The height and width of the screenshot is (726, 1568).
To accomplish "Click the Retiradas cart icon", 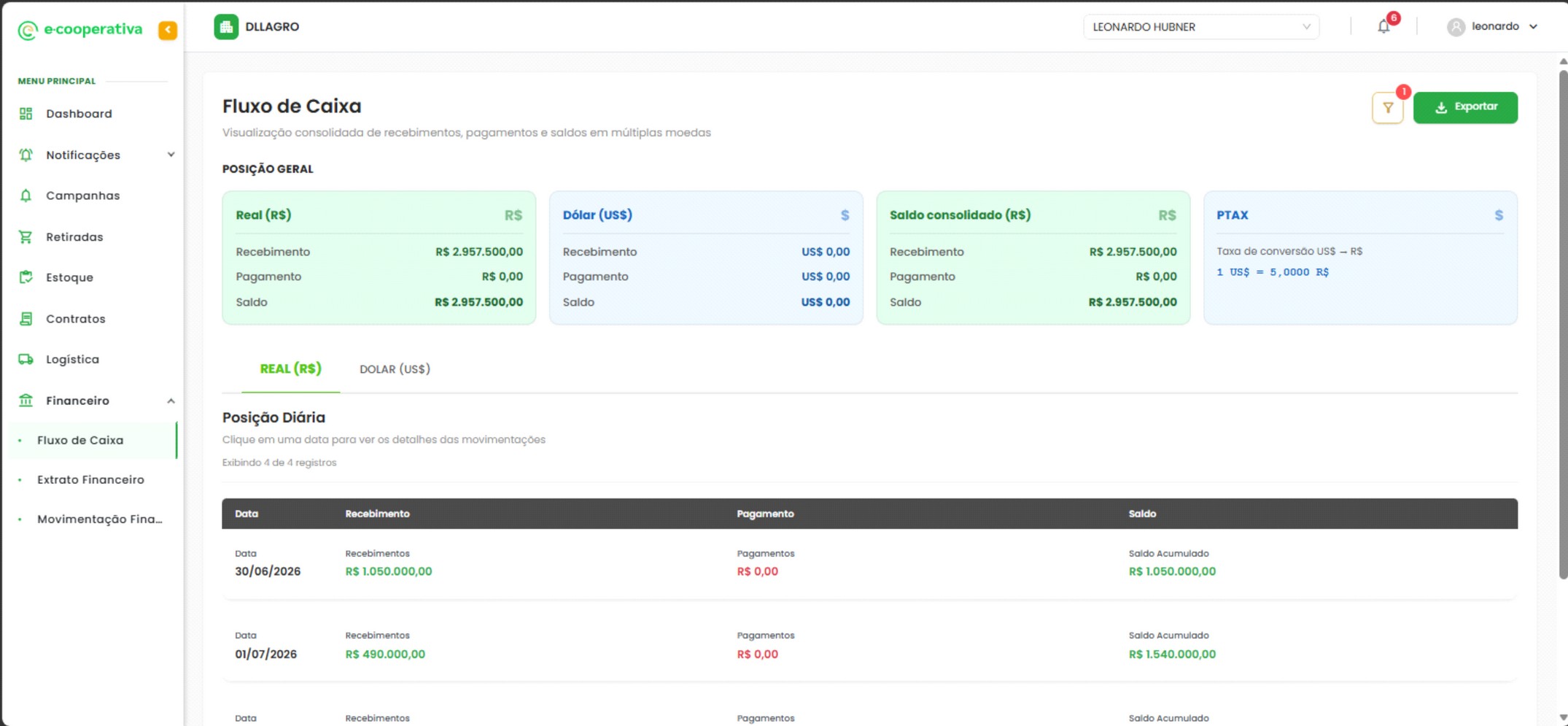I will (x=26, y=237).
